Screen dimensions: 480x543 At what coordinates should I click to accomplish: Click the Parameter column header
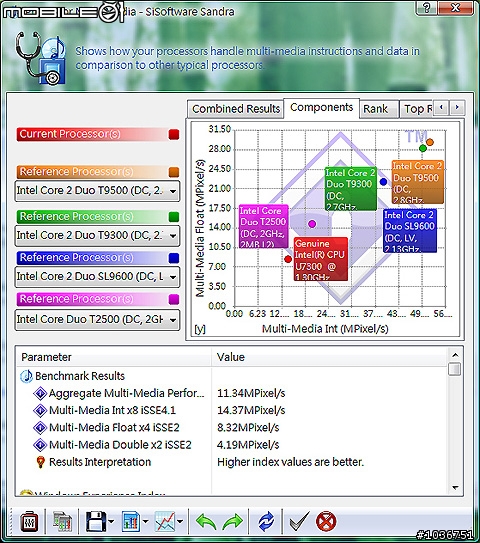point(114,357)
